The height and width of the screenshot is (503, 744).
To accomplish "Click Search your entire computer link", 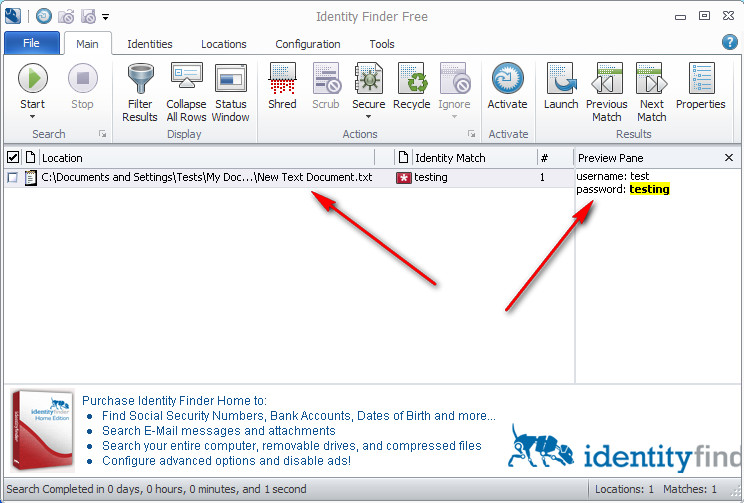I will 292,446.
